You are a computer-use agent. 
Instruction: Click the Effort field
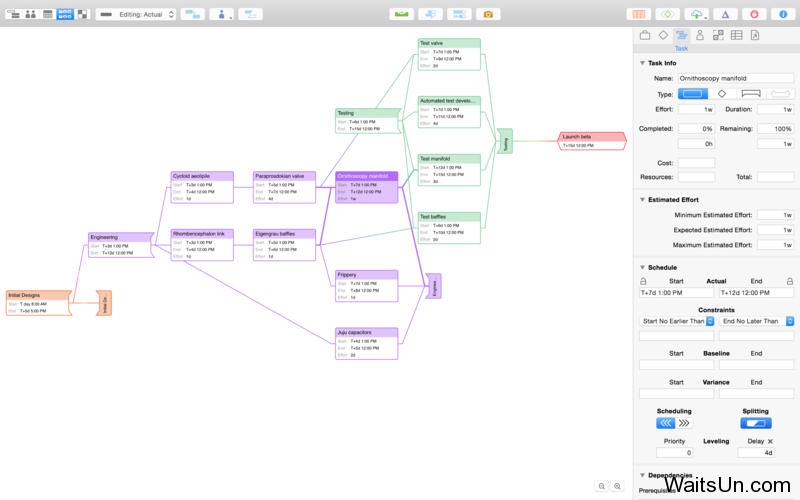pyautogui.click(x=696, y=109)
